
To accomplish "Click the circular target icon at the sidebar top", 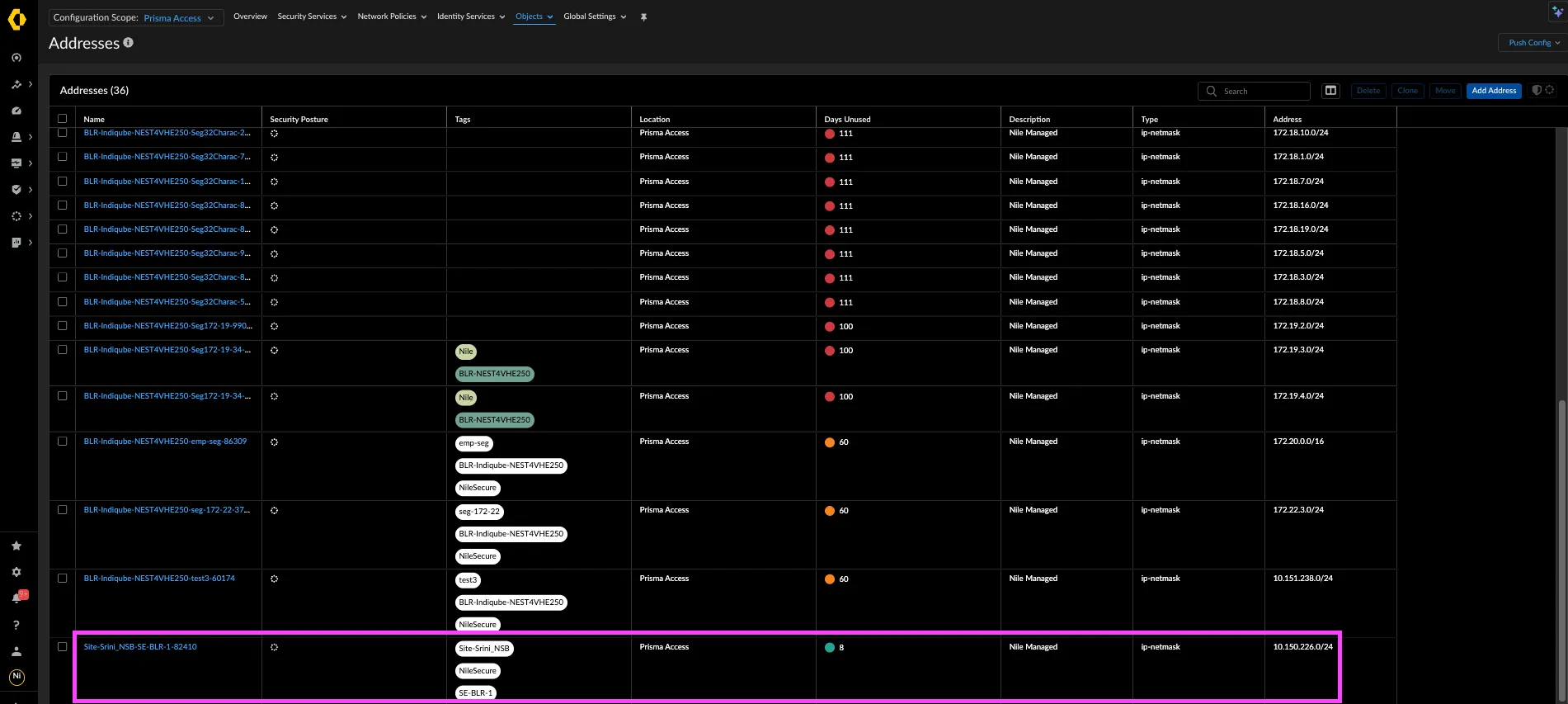I will pos(16,58).
